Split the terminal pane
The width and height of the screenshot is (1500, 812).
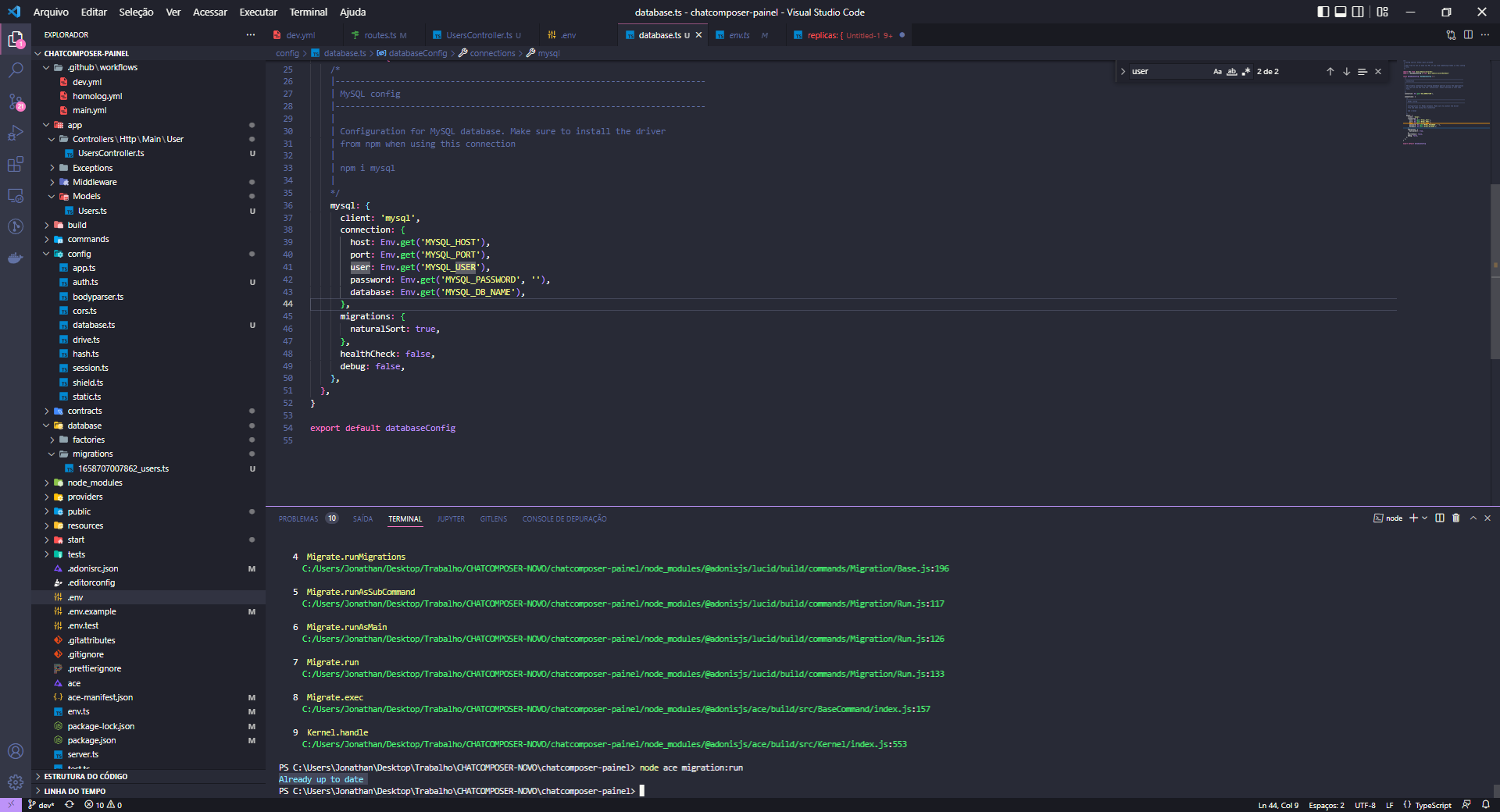click(1440, 518)
